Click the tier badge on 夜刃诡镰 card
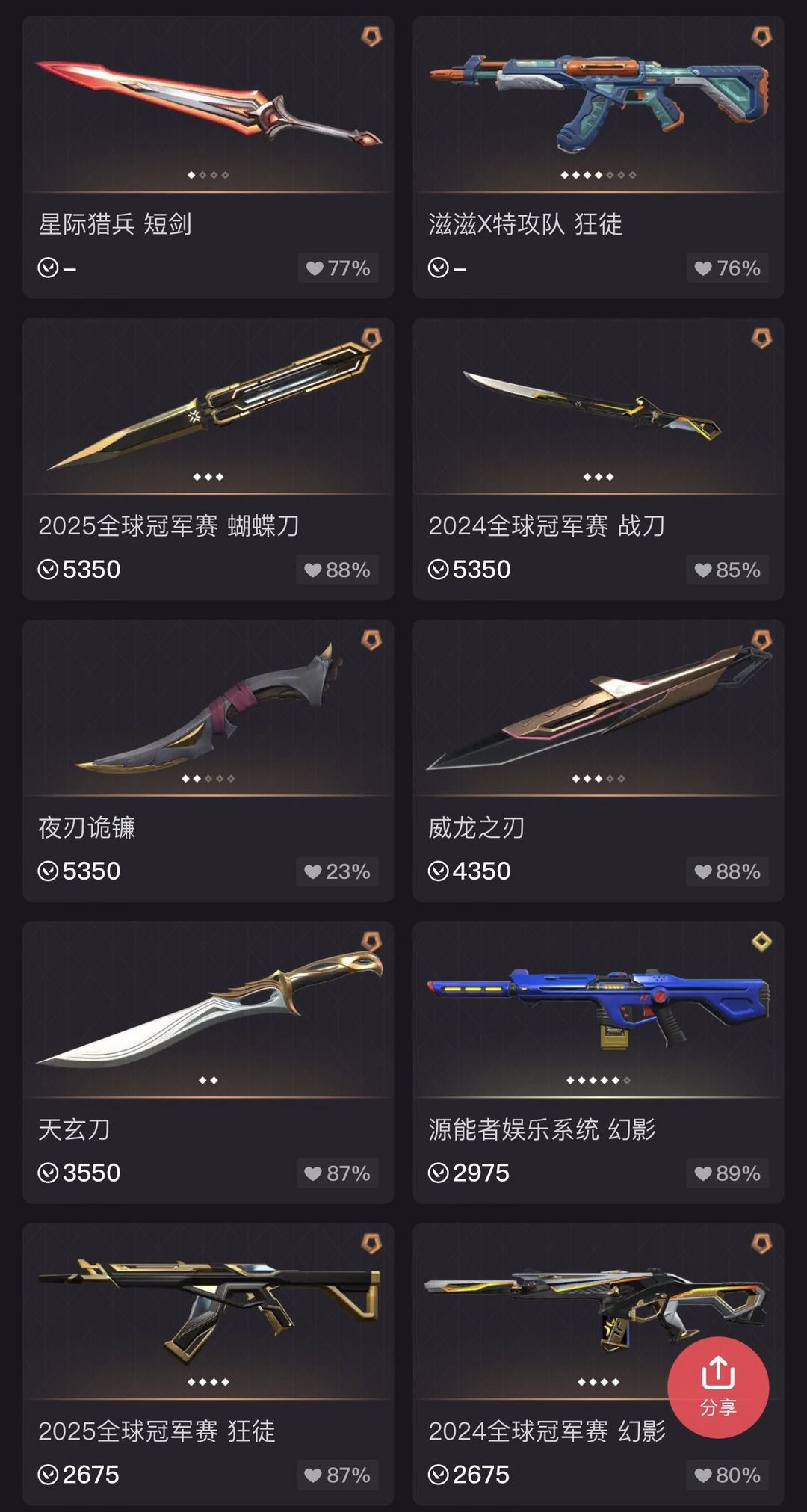 click(371, 640)
